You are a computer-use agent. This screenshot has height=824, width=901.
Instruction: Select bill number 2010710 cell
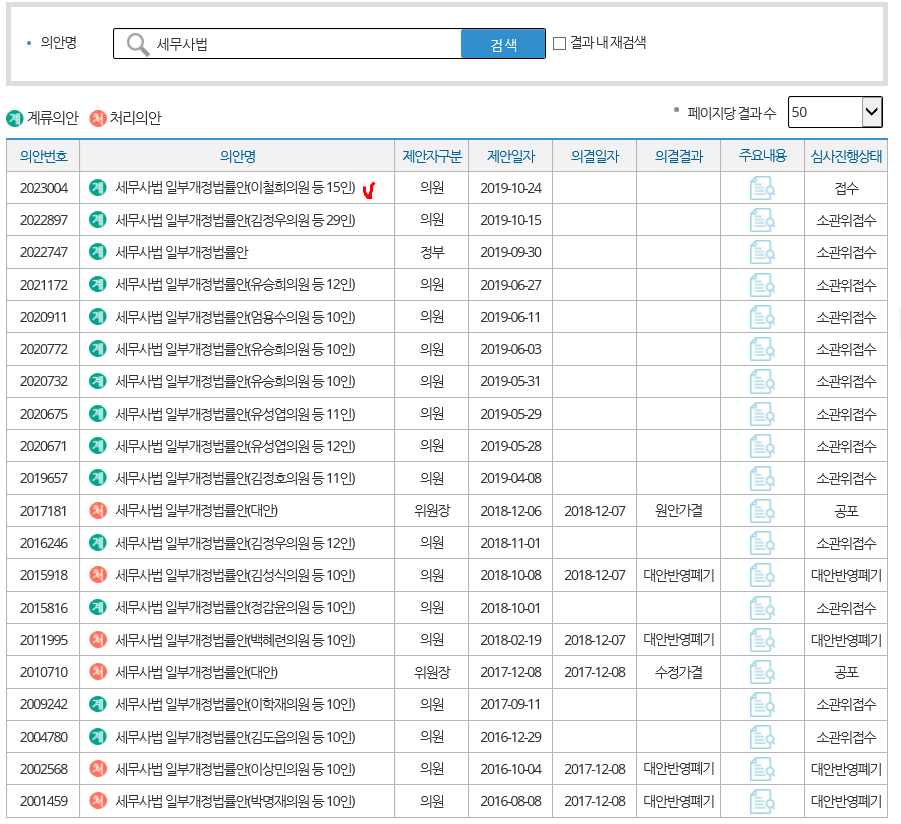[44, 672]
